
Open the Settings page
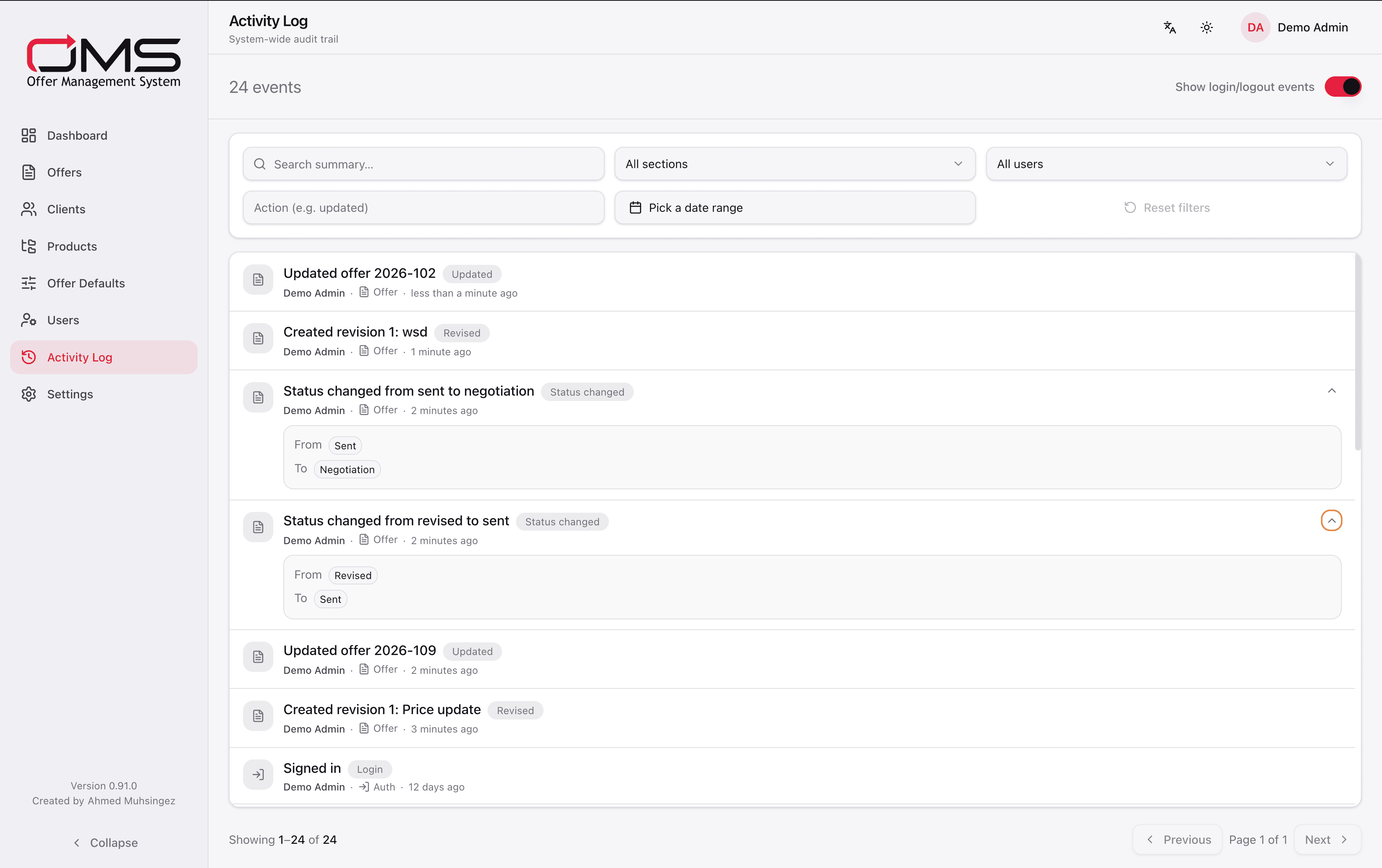[104, 394]
